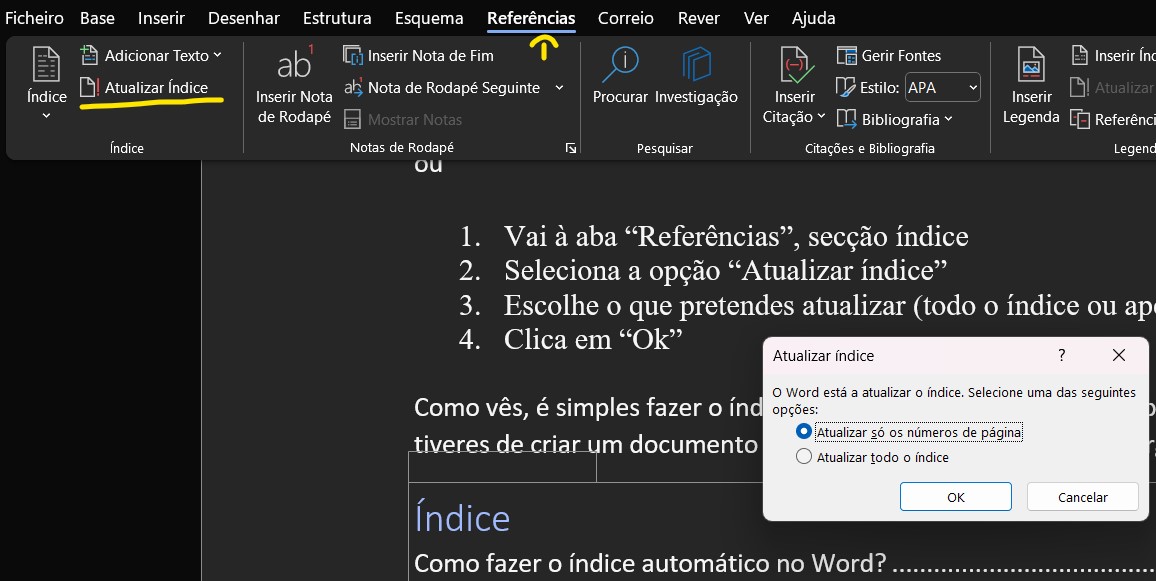Open the Notas de Rodapé dialog launcher
1156x581 pixels.
[x=571, y=147]
